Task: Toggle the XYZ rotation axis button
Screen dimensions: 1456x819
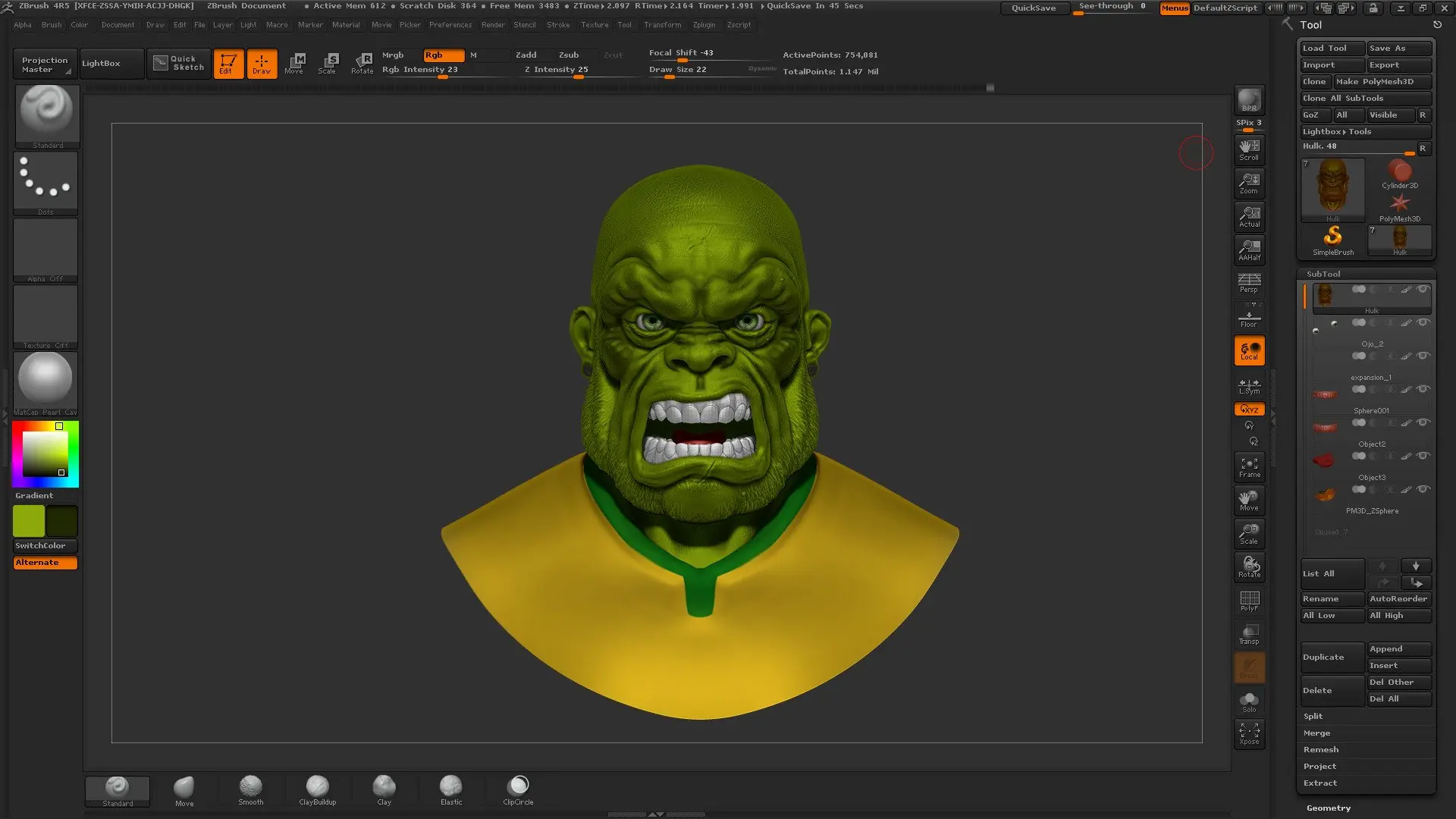Action: coord(1249,409)
